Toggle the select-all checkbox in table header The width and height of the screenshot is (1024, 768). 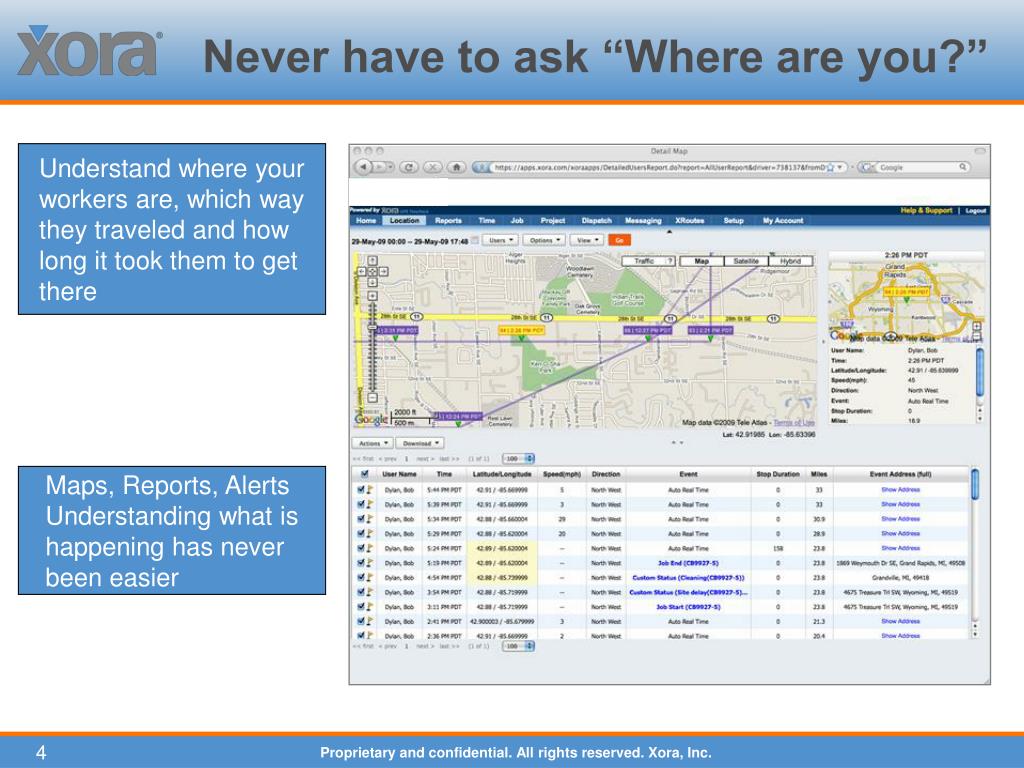(364, 474)
